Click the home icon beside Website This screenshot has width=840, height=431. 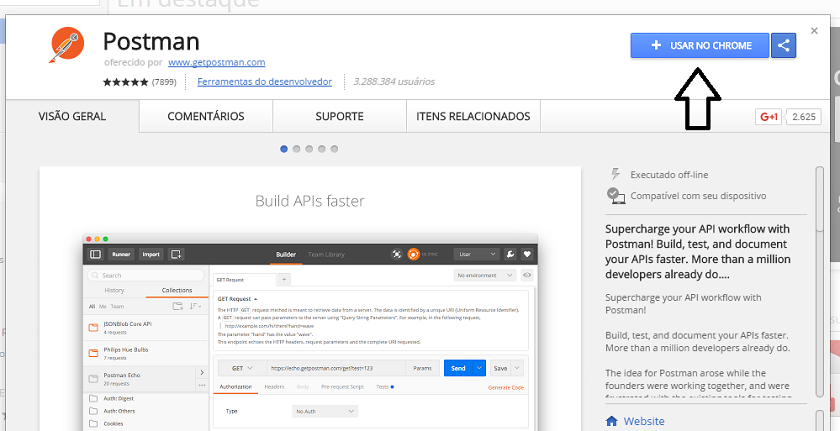611,421
